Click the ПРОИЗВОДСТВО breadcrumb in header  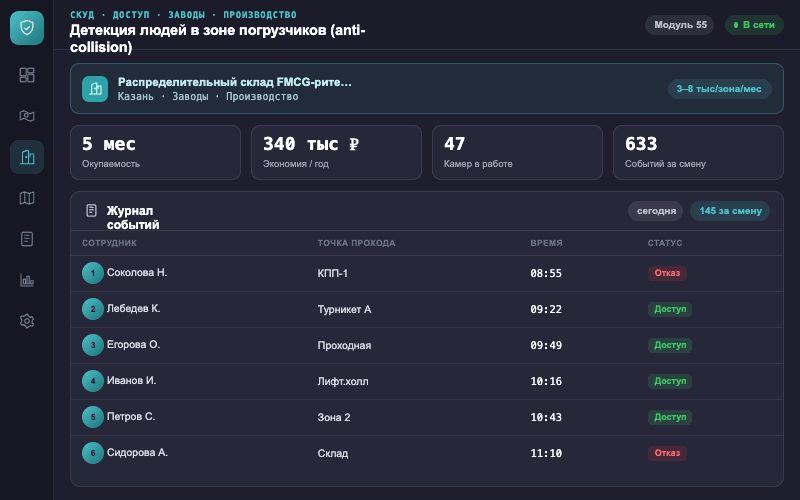point(260,14)
